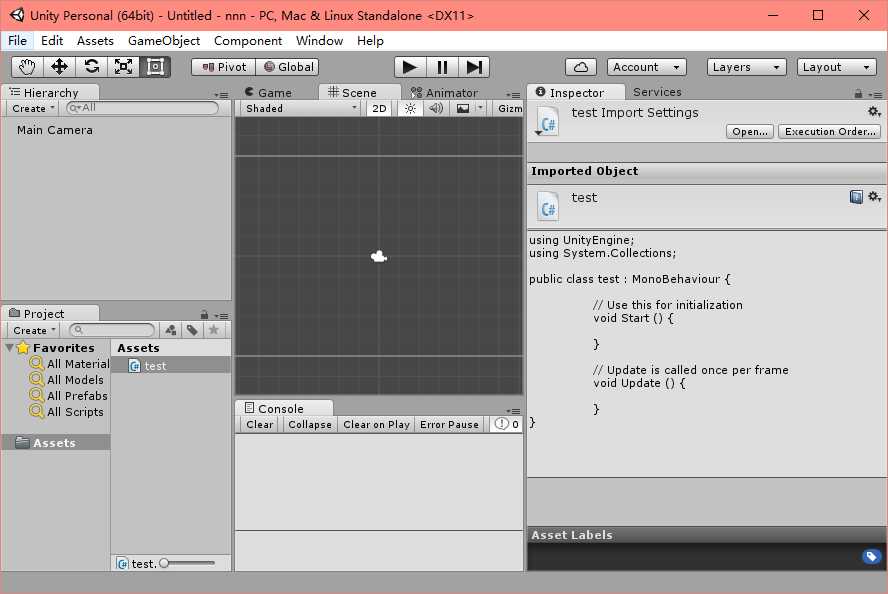Open the Help menu
The height and width of the screenshot is (594, 888).
click(x=370, y=41)
